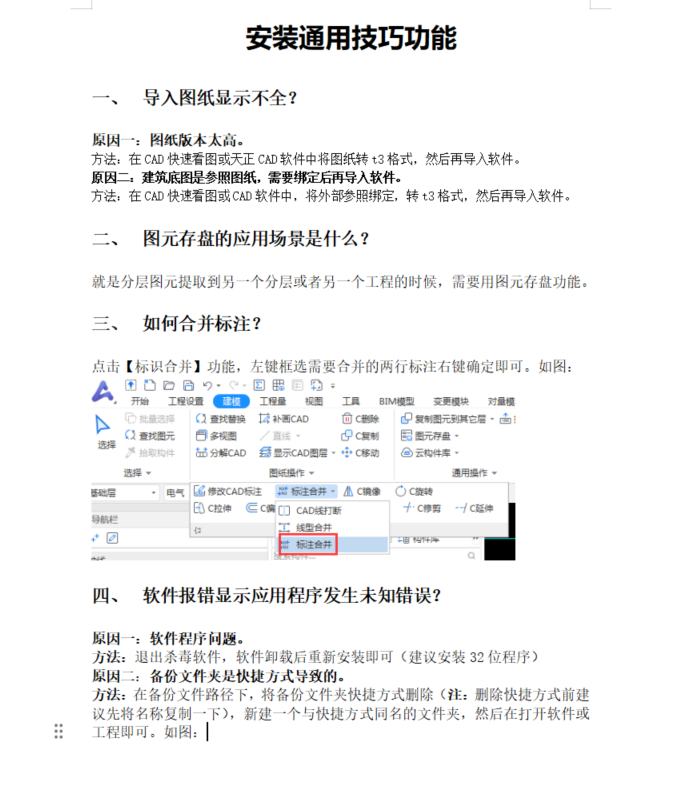The width and height of the screenshot is (690, 799).
Task: Click the 分解CAD icon
Action: point(201,453)
